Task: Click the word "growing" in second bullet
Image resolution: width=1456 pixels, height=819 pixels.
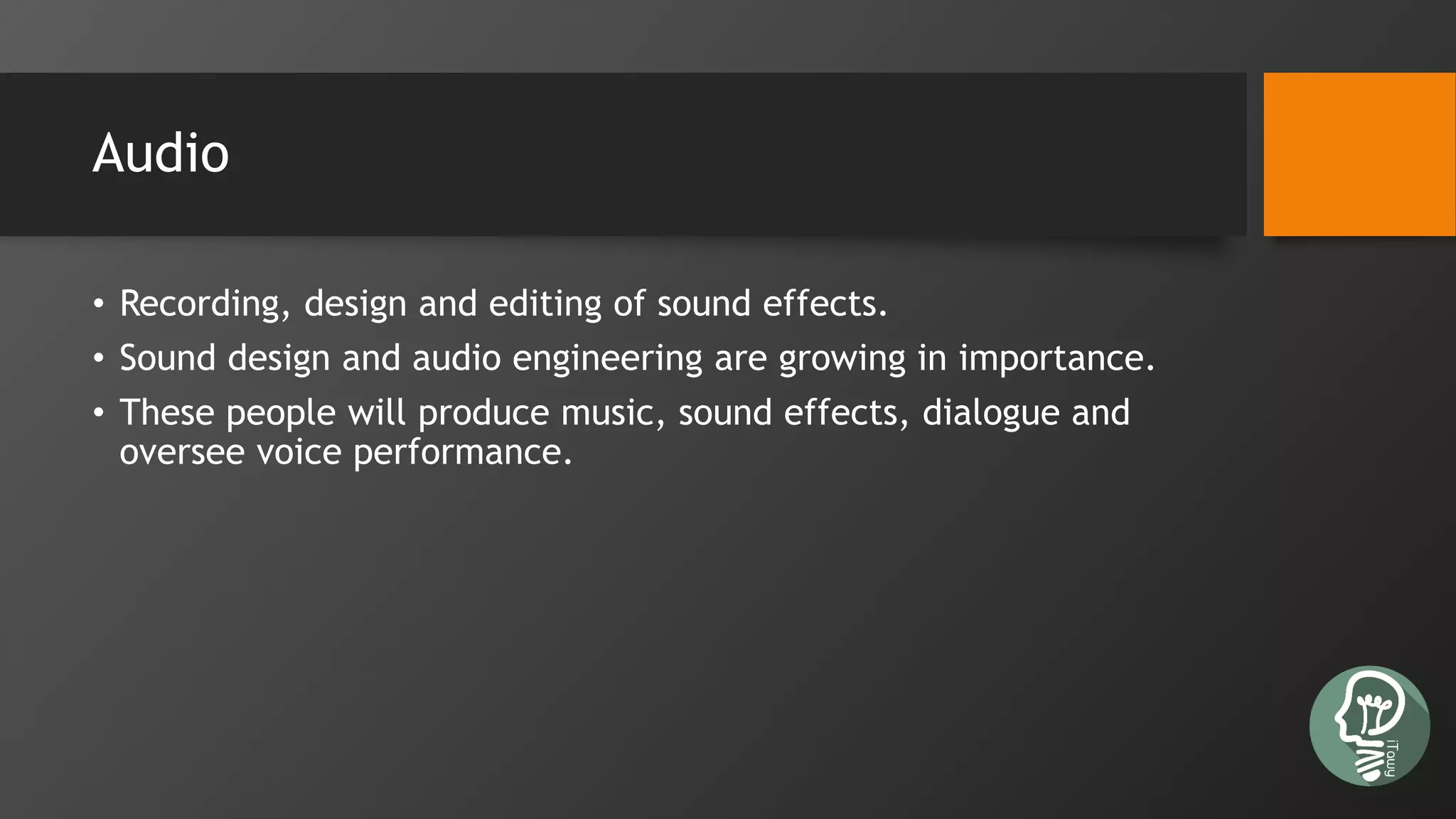Action: coord(842,360)
